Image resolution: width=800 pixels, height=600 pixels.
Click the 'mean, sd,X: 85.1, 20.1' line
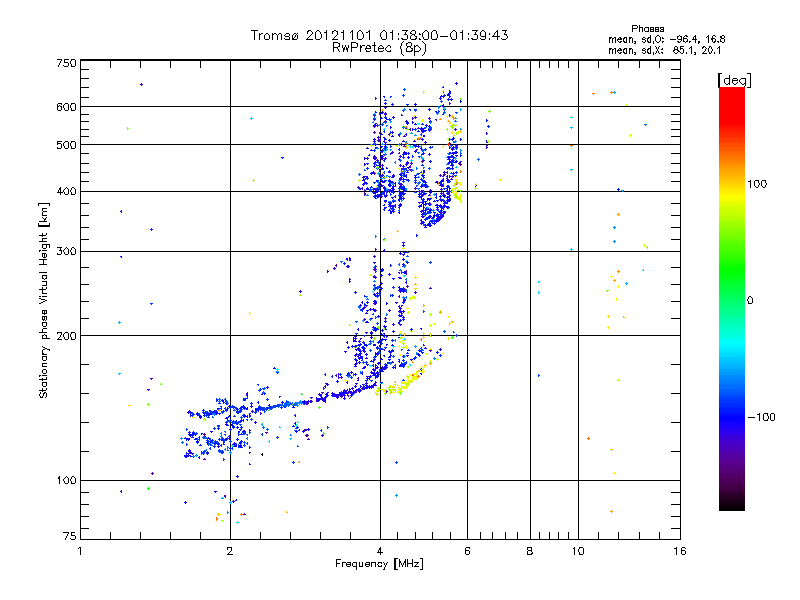pyautogui.click(x=664, y=50)
